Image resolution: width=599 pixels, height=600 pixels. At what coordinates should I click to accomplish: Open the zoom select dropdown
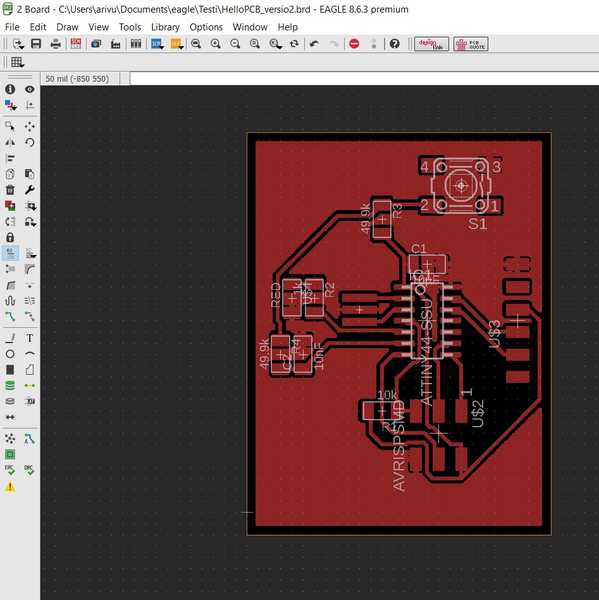(x=275, y=44)
